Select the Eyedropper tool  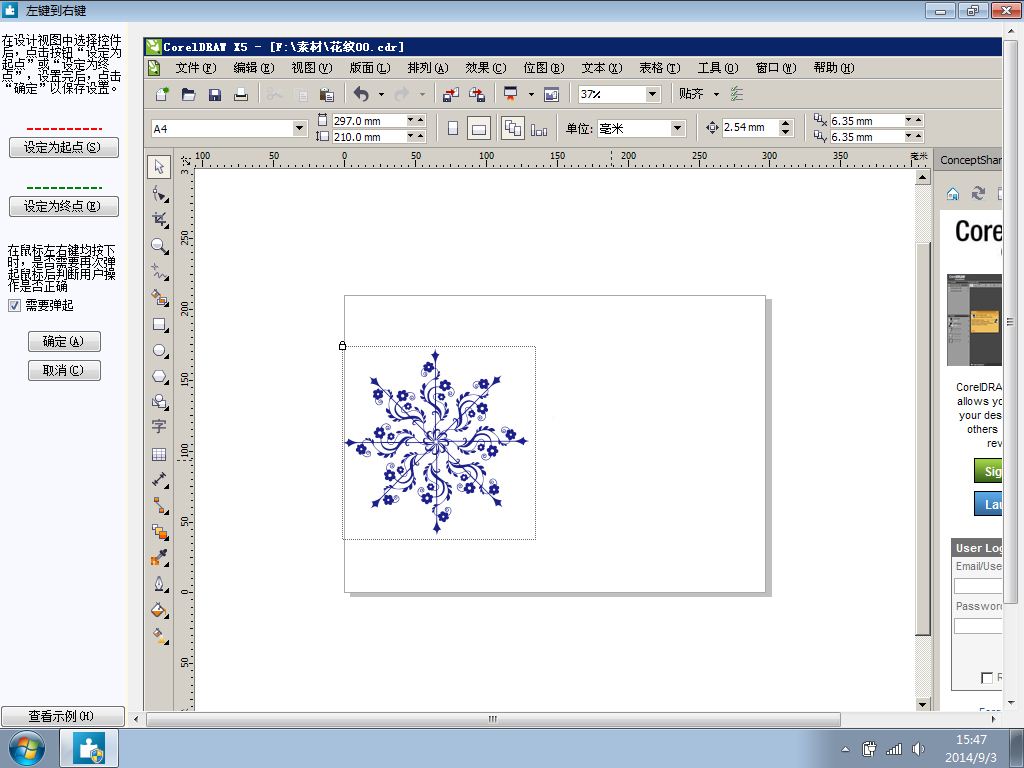[159, 558]
